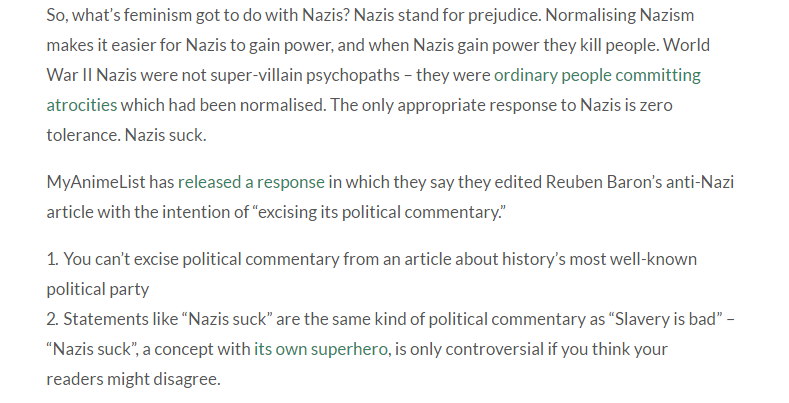Click the phrase "readers might disagree."
789x403 pixels.
point(133,379)
